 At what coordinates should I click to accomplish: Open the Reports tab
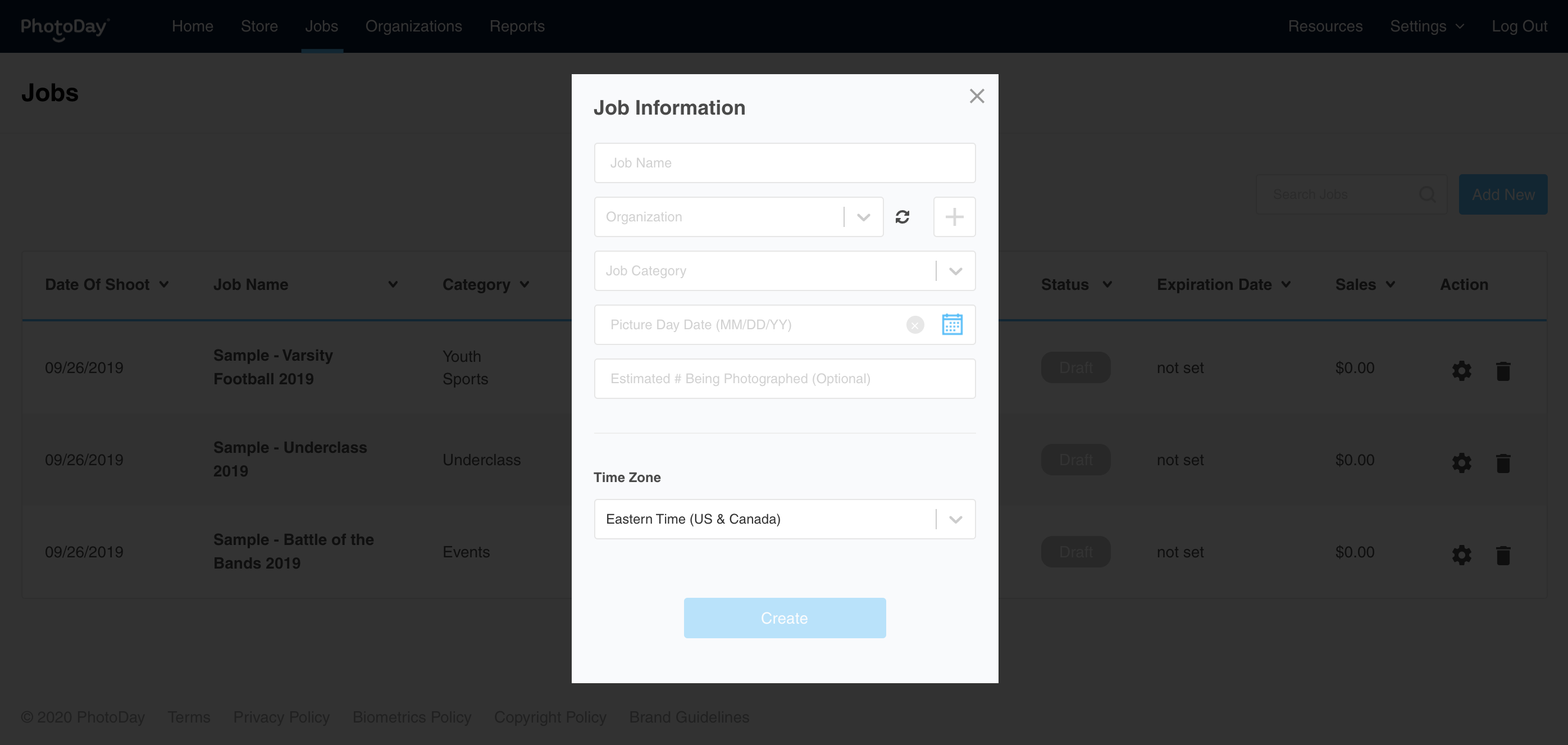(517, 26)
